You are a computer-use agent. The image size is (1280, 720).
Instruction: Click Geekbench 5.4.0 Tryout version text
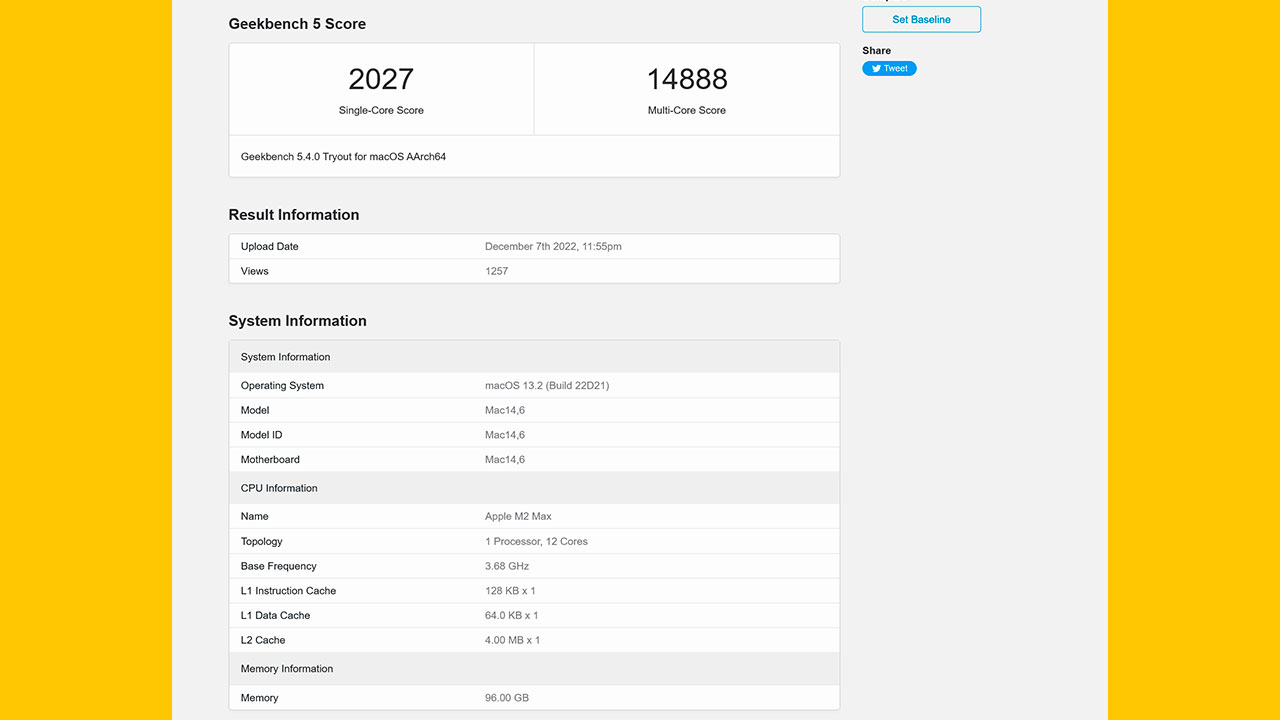coord(343,157)
